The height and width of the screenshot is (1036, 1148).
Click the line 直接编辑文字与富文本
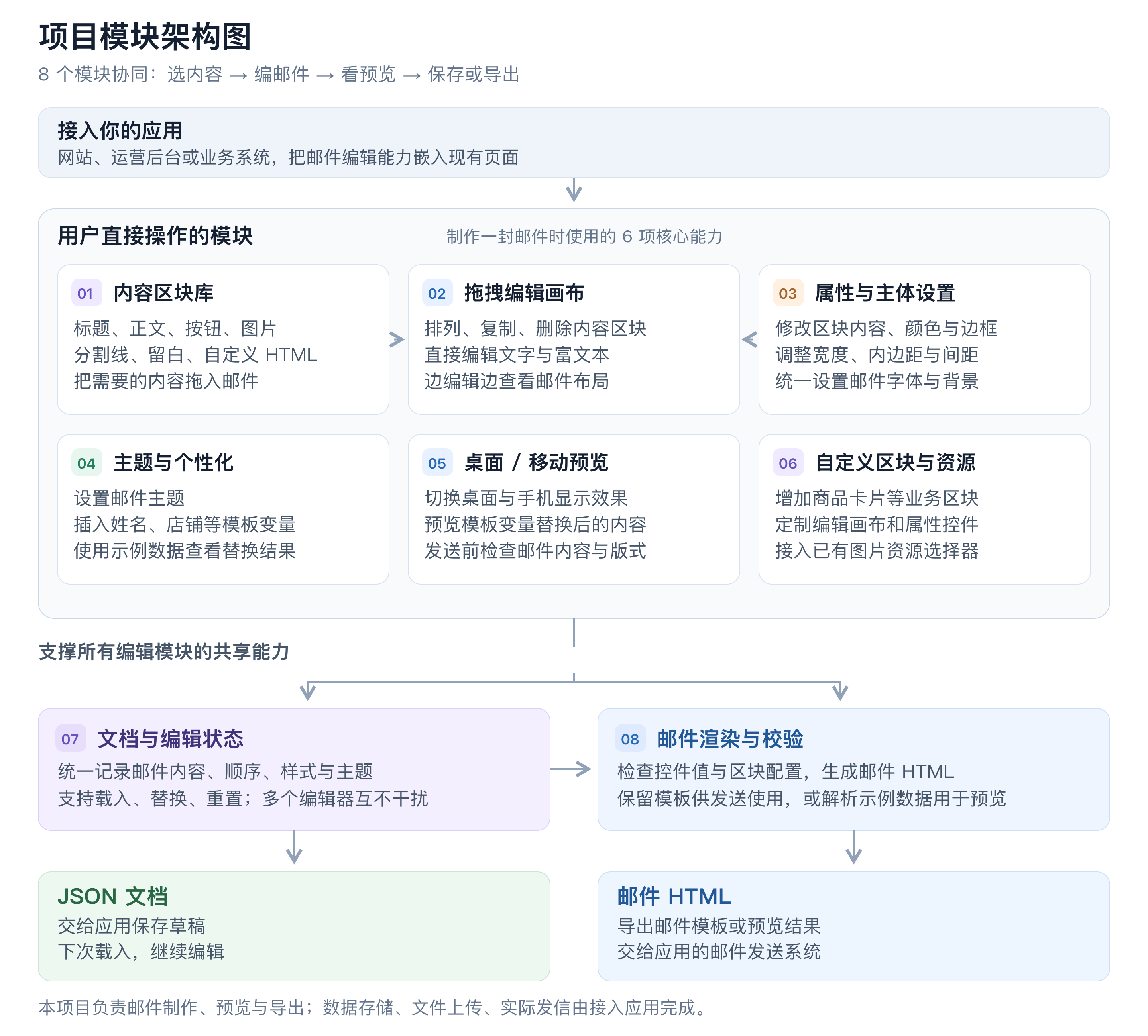[x=517, y=355]
